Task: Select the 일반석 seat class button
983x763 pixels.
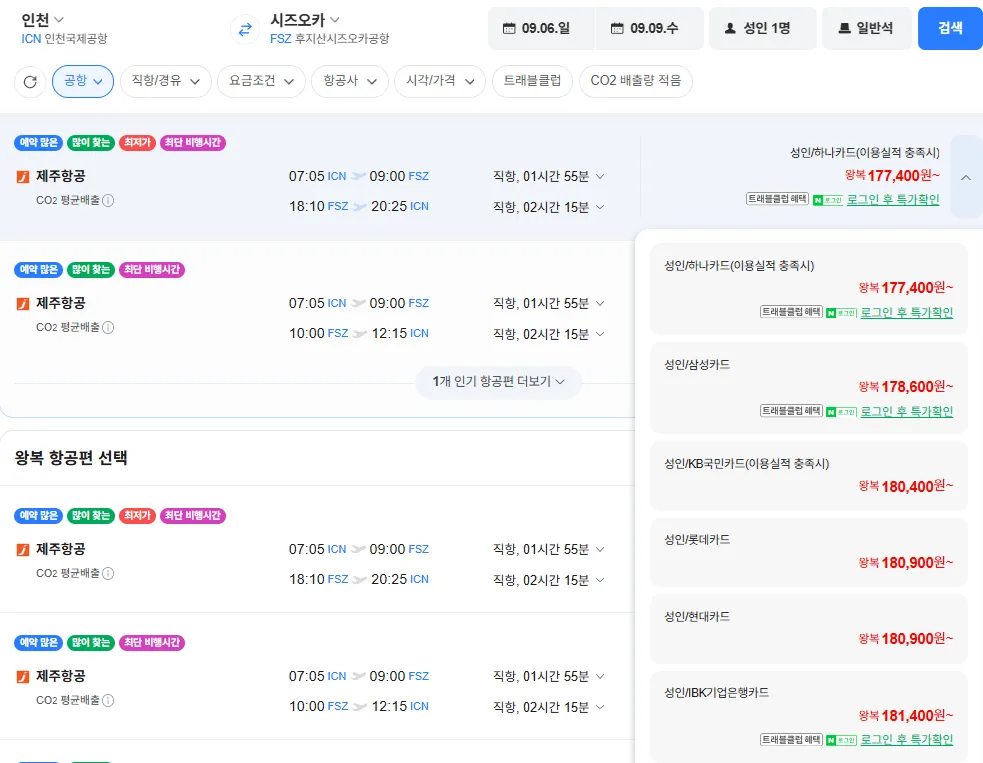Action: coord(866,28)
